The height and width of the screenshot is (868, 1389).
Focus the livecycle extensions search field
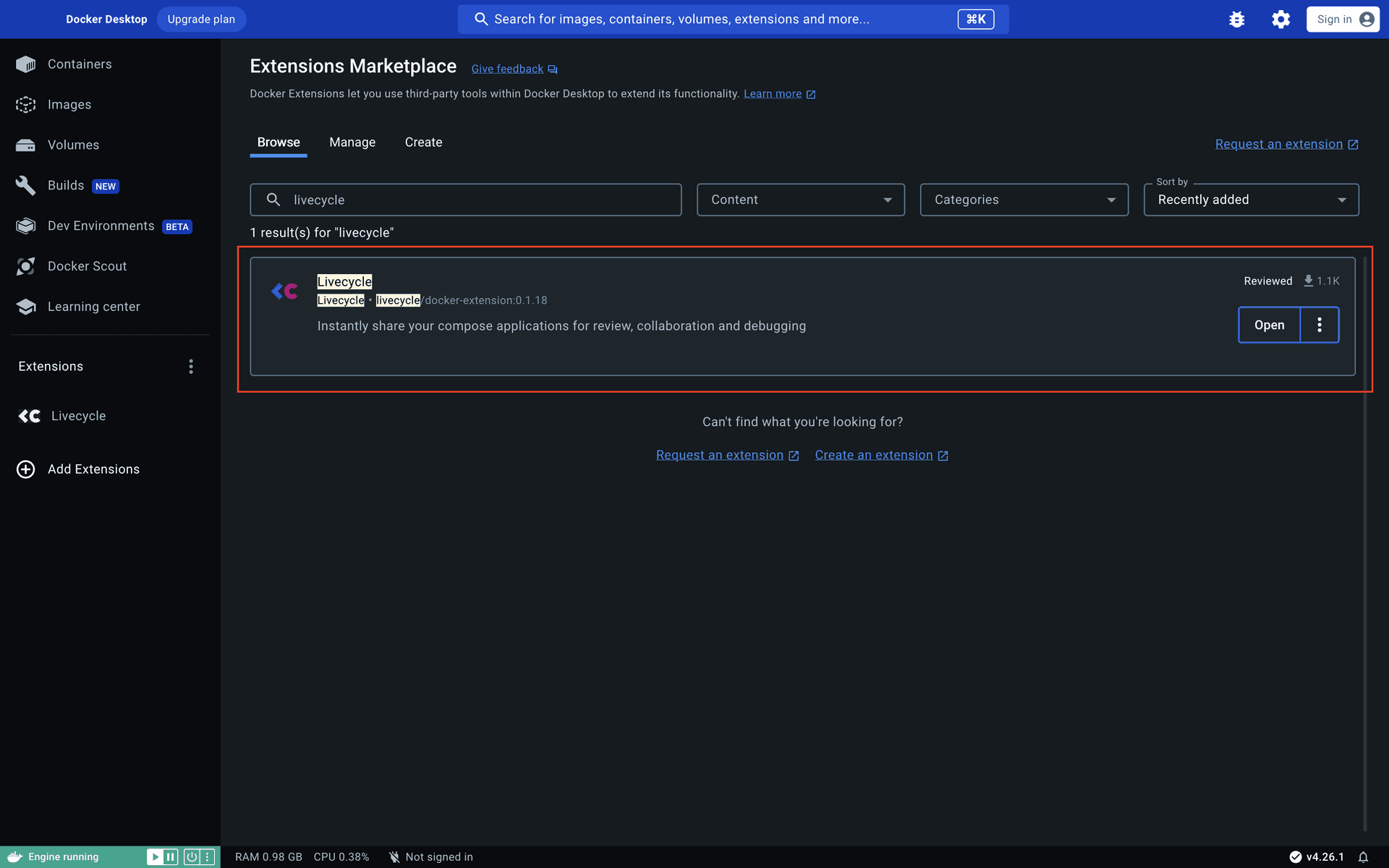(466, 200)
